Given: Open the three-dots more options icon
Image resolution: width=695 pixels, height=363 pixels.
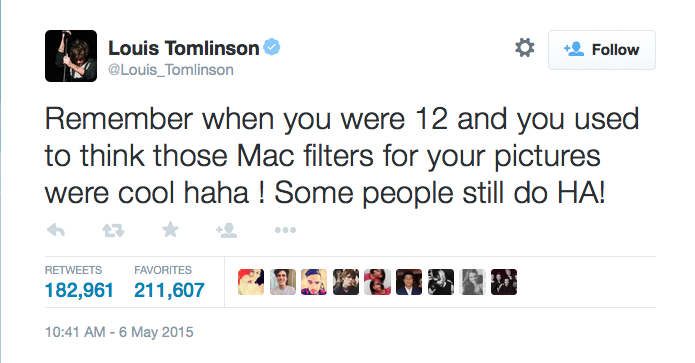Looking at the screenshot, I should pos(285,230).
